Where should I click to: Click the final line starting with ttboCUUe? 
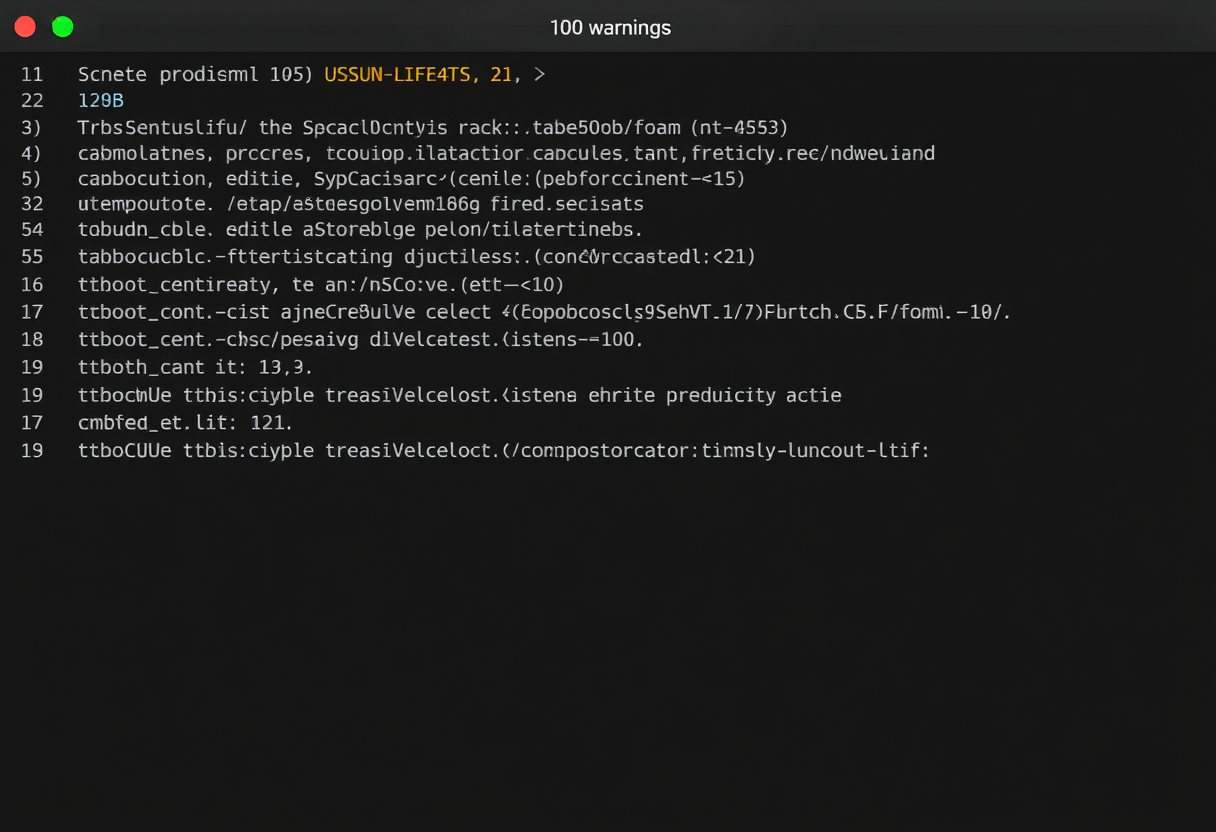point(504,451)
